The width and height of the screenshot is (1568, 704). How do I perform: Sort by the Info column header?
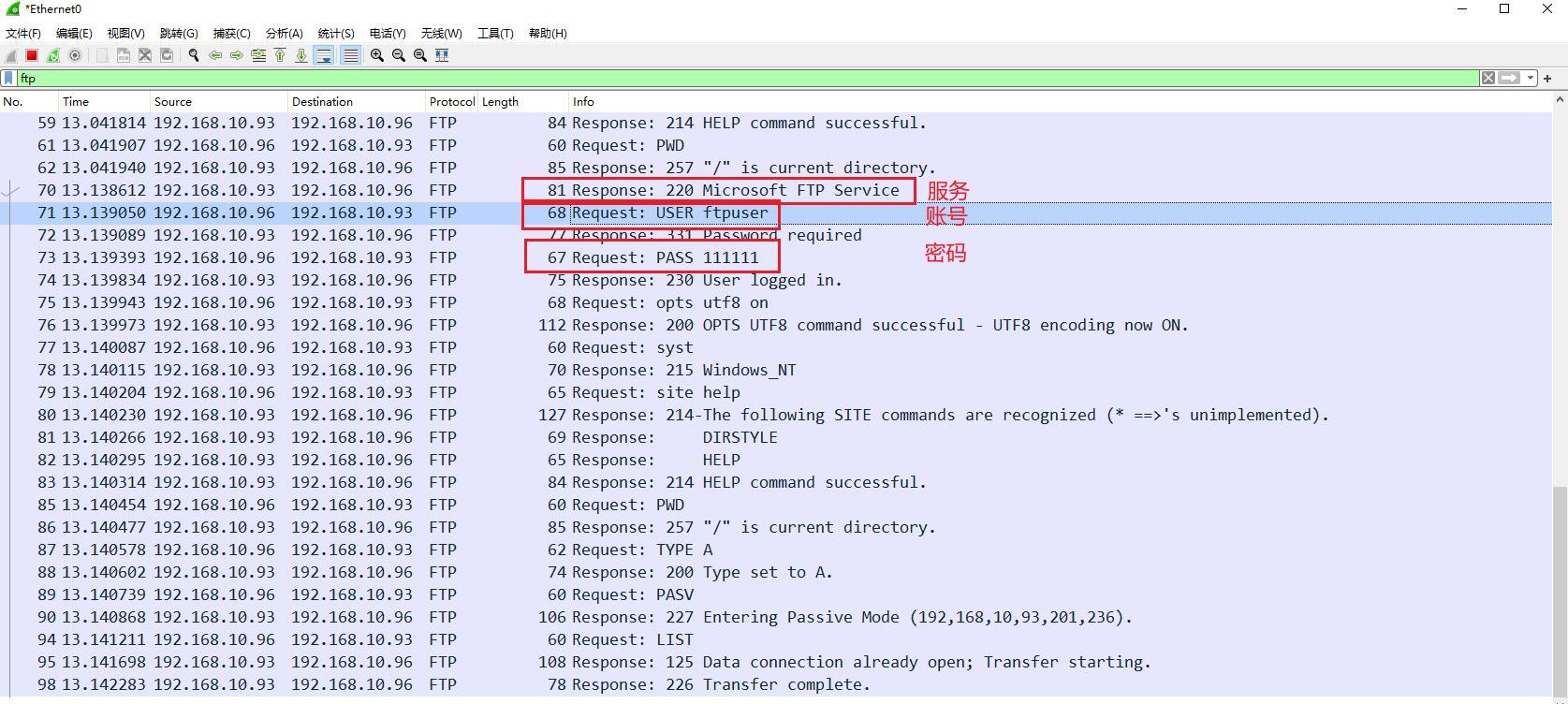pos(1061,101)
